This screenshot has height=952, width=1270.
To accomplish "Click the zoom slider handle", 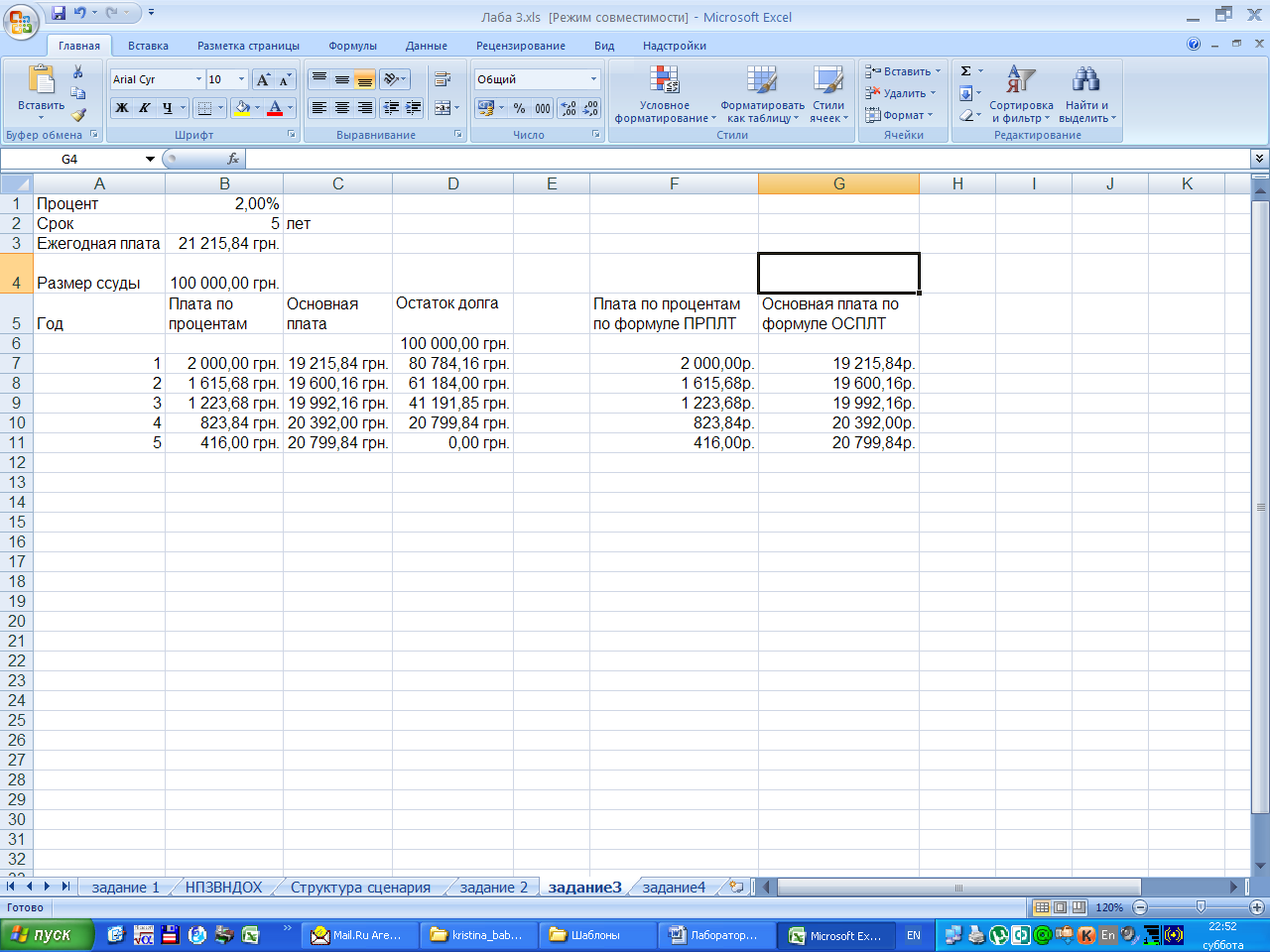I will click(x=1201, y=907).
